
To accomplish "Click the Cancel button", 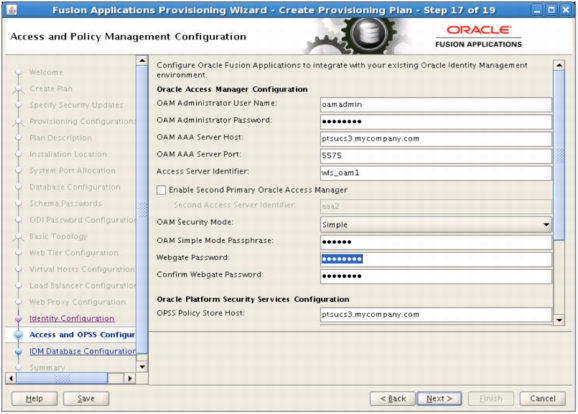I will click(x=542, y=399).
